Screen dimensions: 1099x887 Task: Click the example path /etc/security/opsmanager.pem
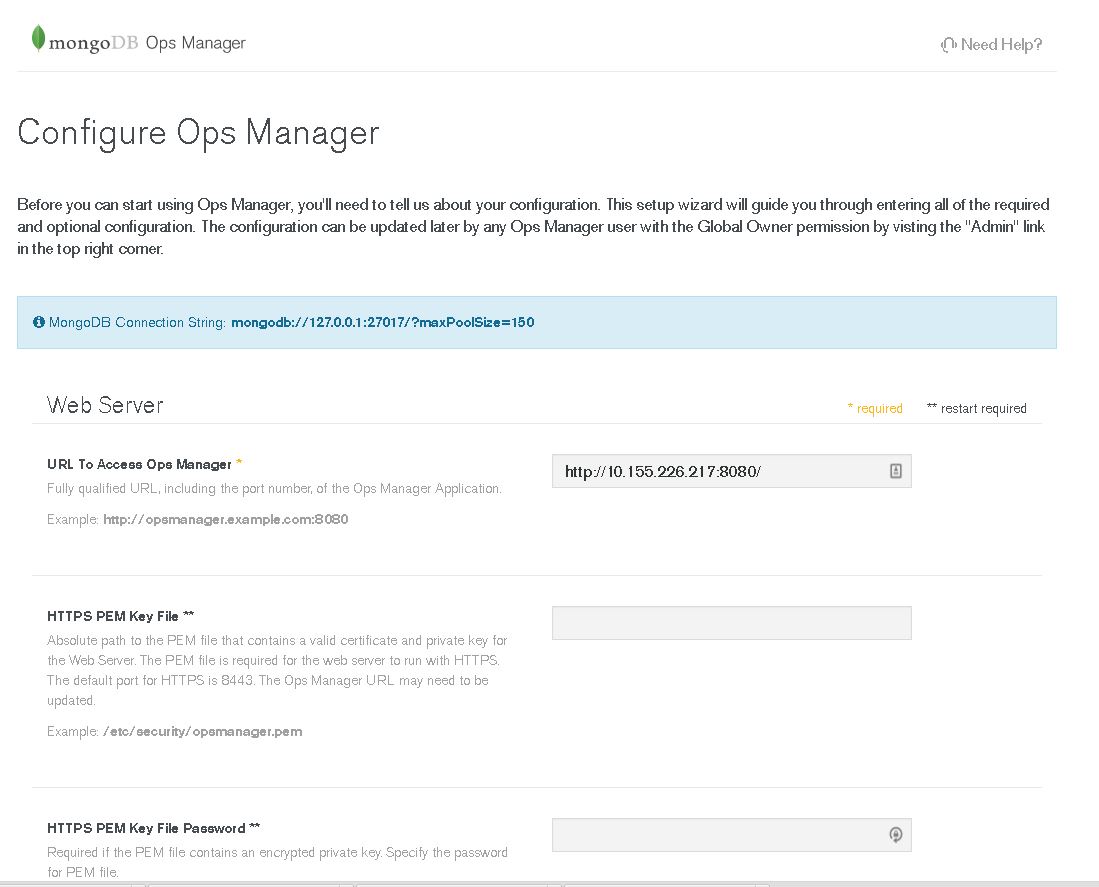tap(203, 731)
